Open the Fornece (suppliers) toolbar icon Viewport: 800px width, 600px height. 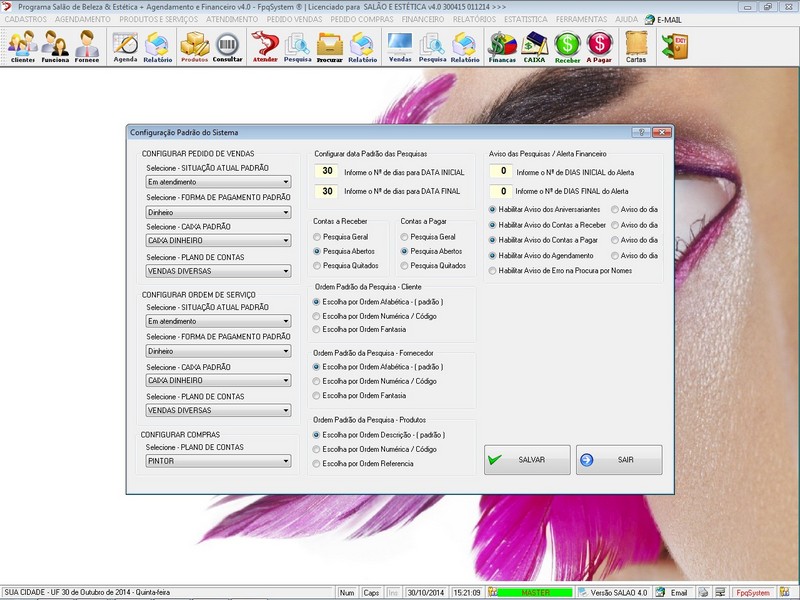pos(87,46)
